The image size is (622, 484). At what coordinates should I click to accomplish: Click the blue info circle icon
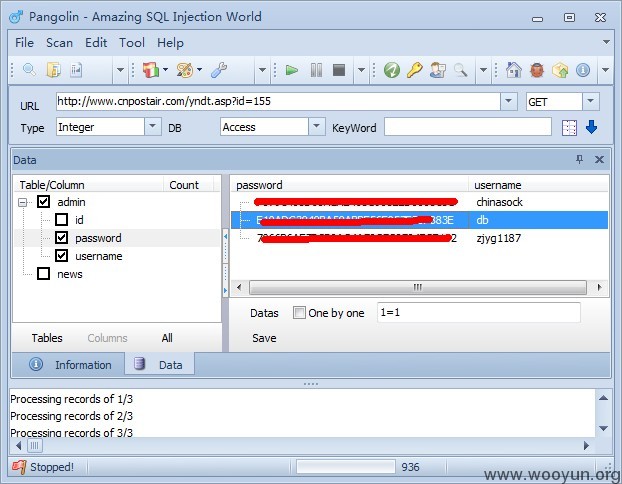(583, 70)
